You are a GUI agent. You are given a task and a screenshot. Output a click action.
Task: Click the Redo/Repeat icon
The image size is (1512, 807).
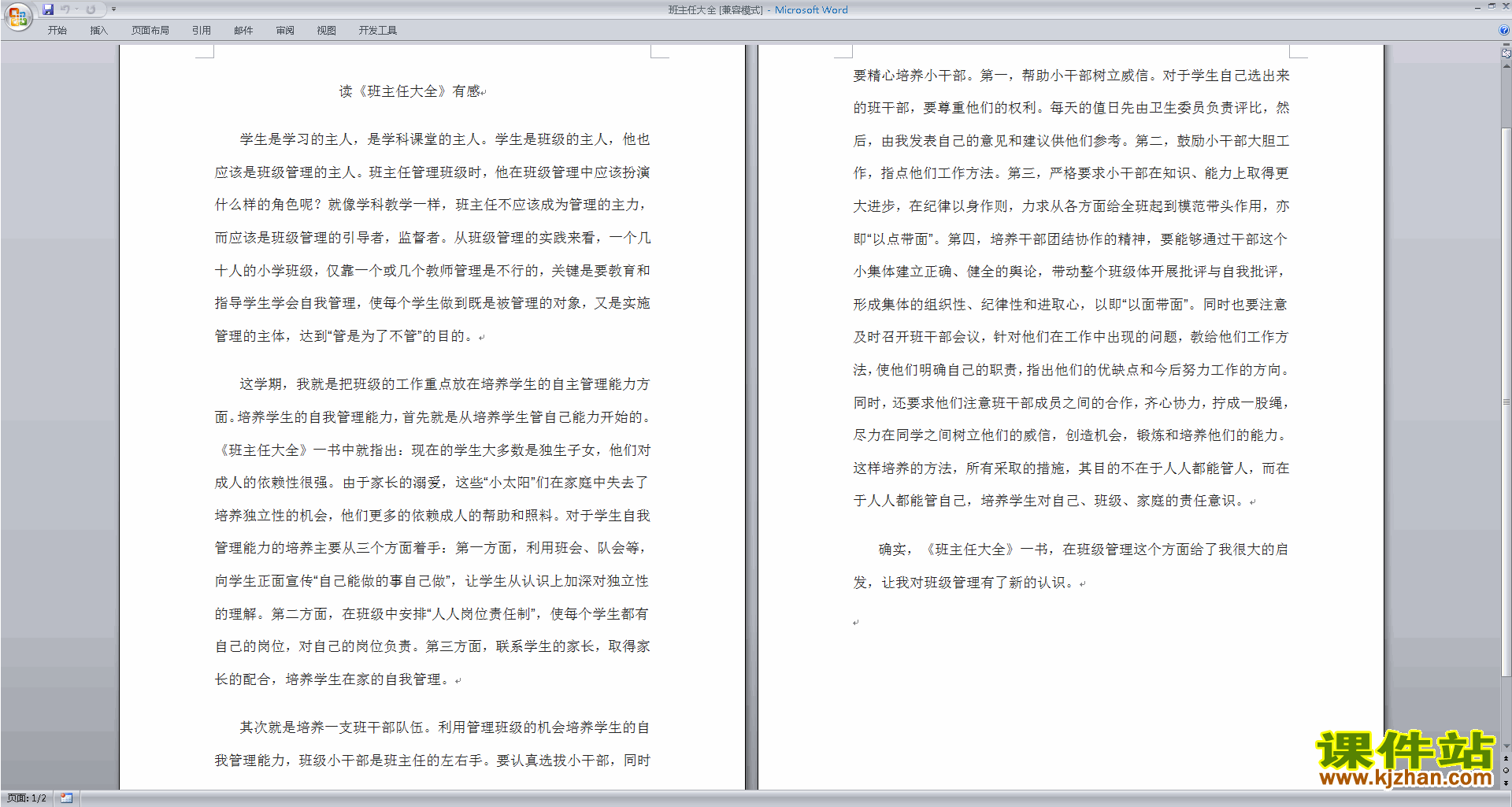(91, 9)
